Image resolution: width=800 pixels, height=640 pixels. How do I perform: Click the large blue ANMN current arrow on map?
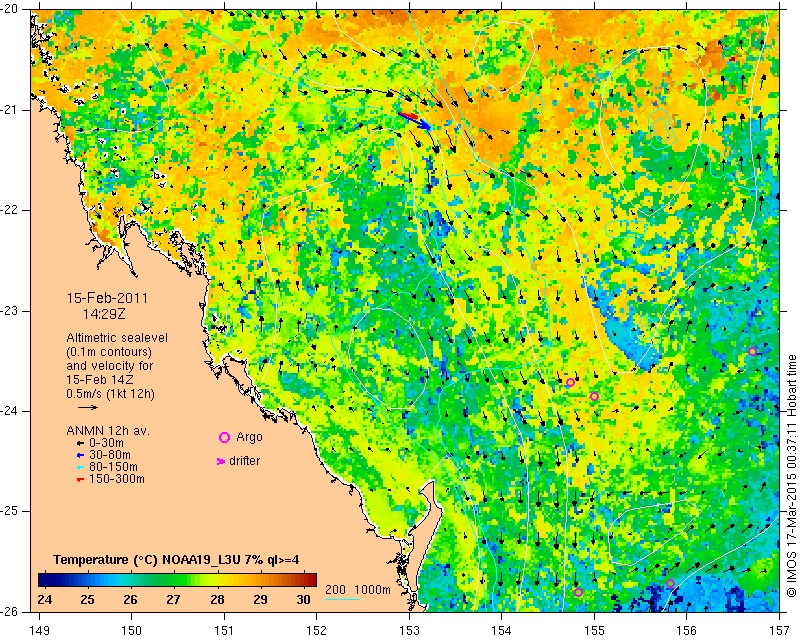(x=415, y=120)
